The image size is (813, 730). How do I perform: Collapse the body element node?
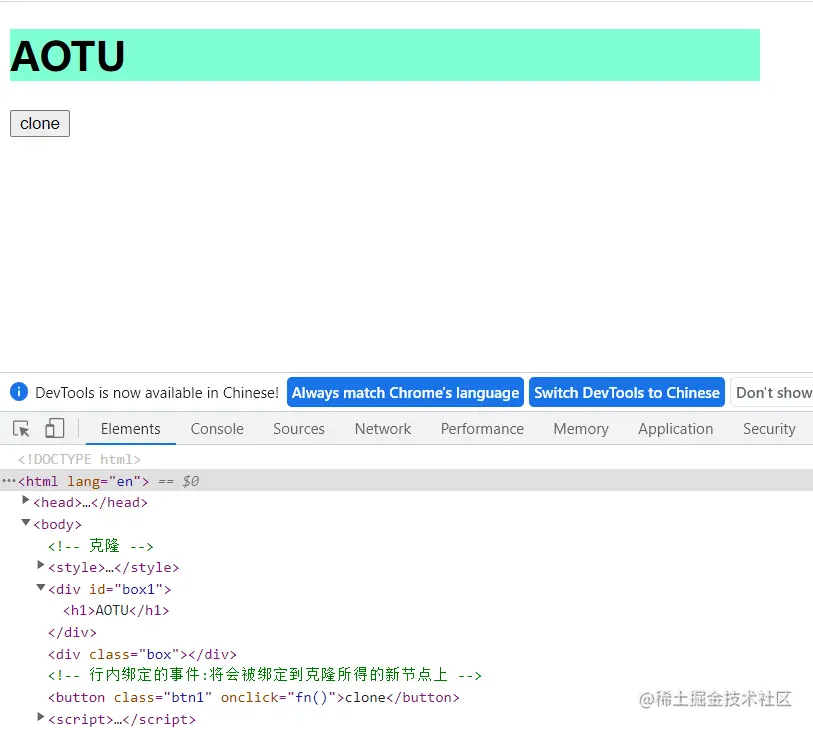[x=25, y=523]
